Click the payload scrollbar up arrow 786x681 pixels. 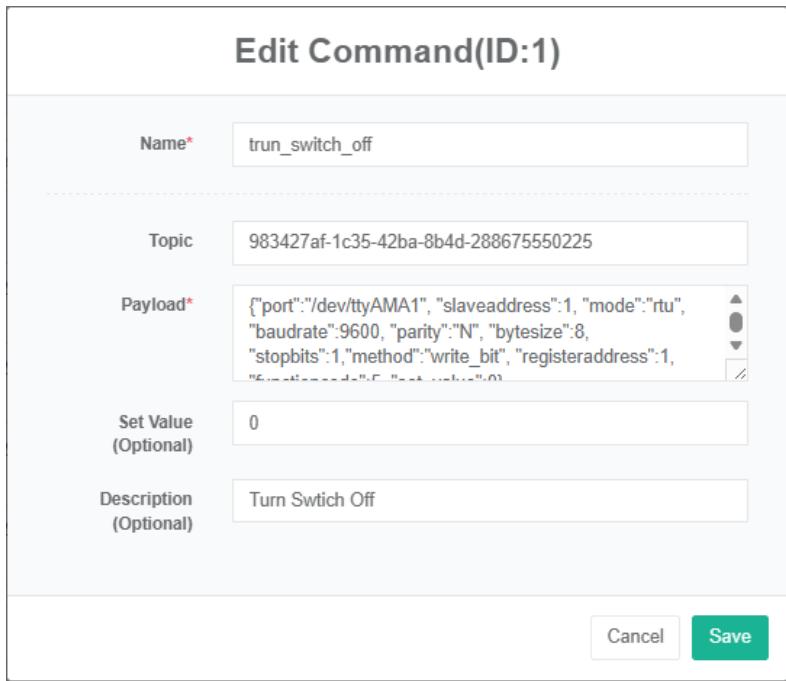[736, 298]
